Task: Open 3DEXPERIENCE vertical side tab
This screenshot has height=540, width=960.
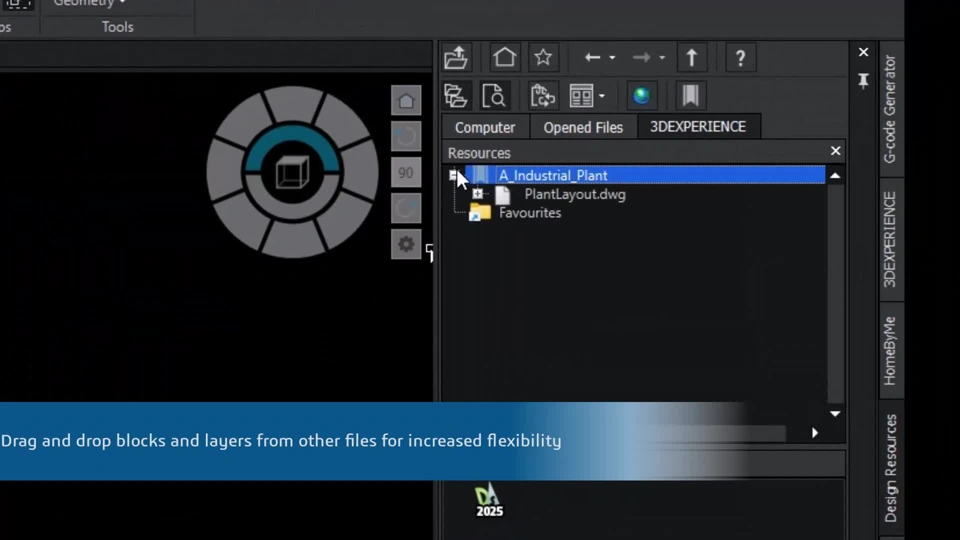Action: (x=890, y=239)
